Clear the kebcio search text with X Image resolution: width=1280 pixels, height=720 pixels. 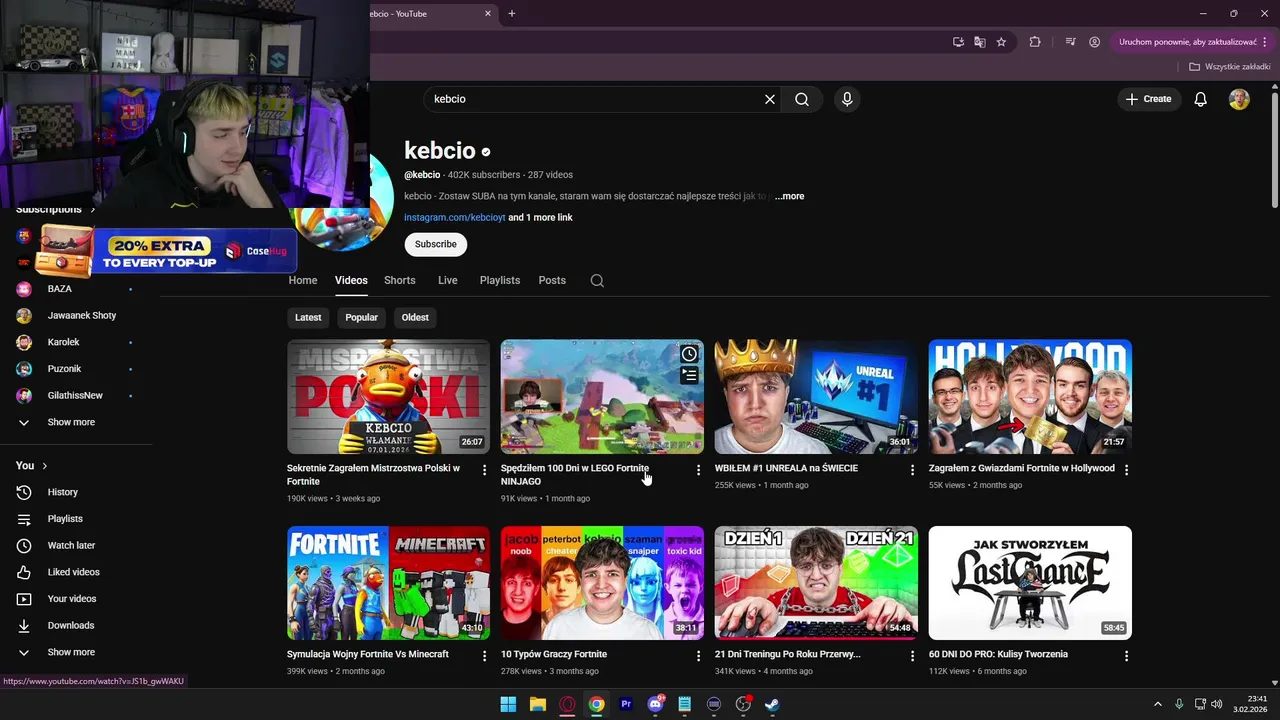pos(770,99)
